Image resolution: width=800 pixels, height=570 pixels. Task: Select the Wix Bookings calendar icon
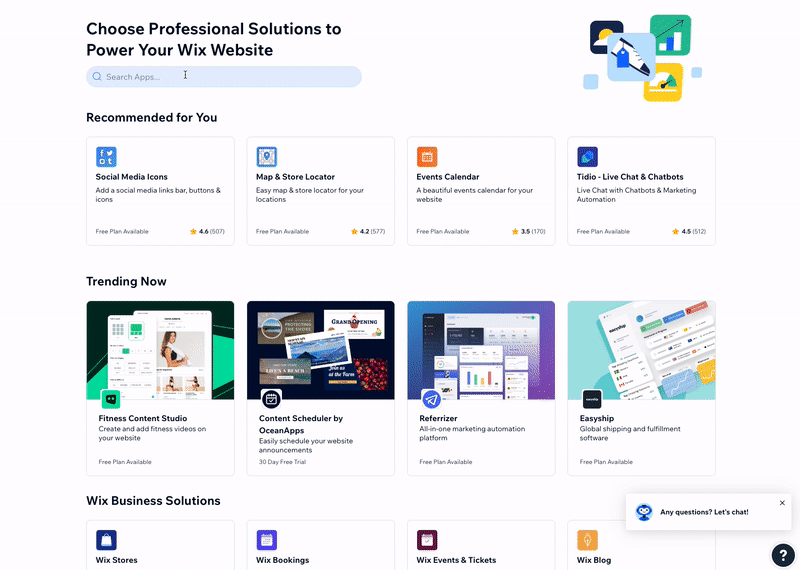267,540
